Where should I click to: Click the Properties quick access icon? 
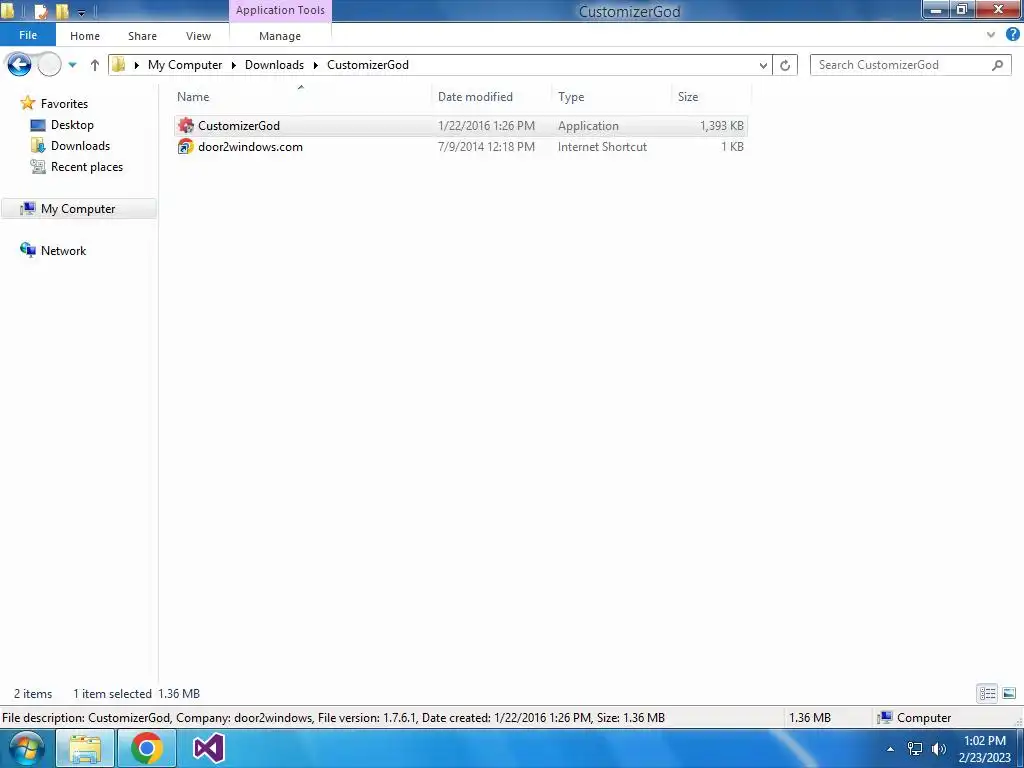[x=41, y=11]
